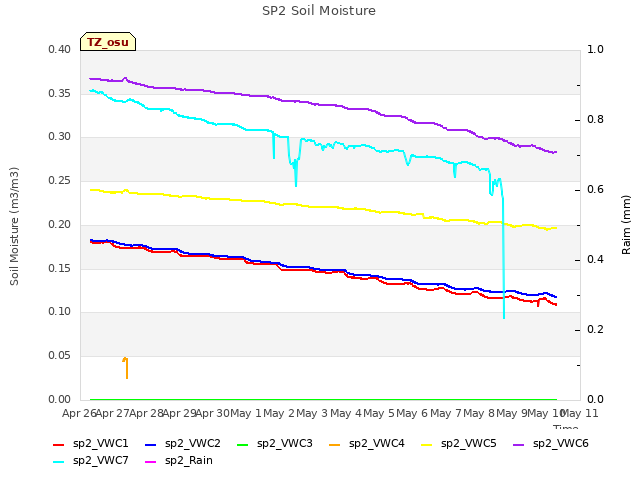
Task: Click the Soil Moisture (m3/m3) axis label
Action: 14,226
